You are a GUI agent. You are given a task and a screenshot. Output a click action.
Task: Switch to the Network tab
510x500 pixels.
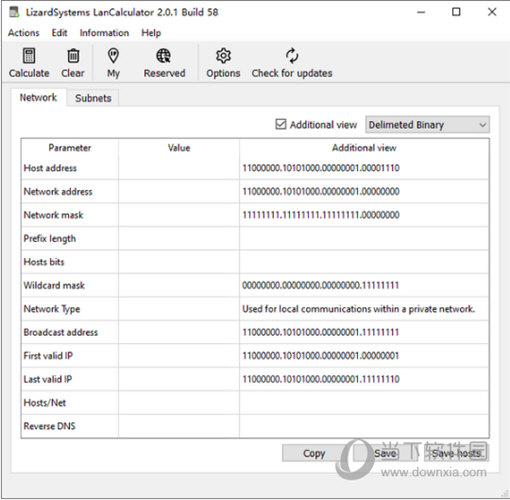click(38, 98)
